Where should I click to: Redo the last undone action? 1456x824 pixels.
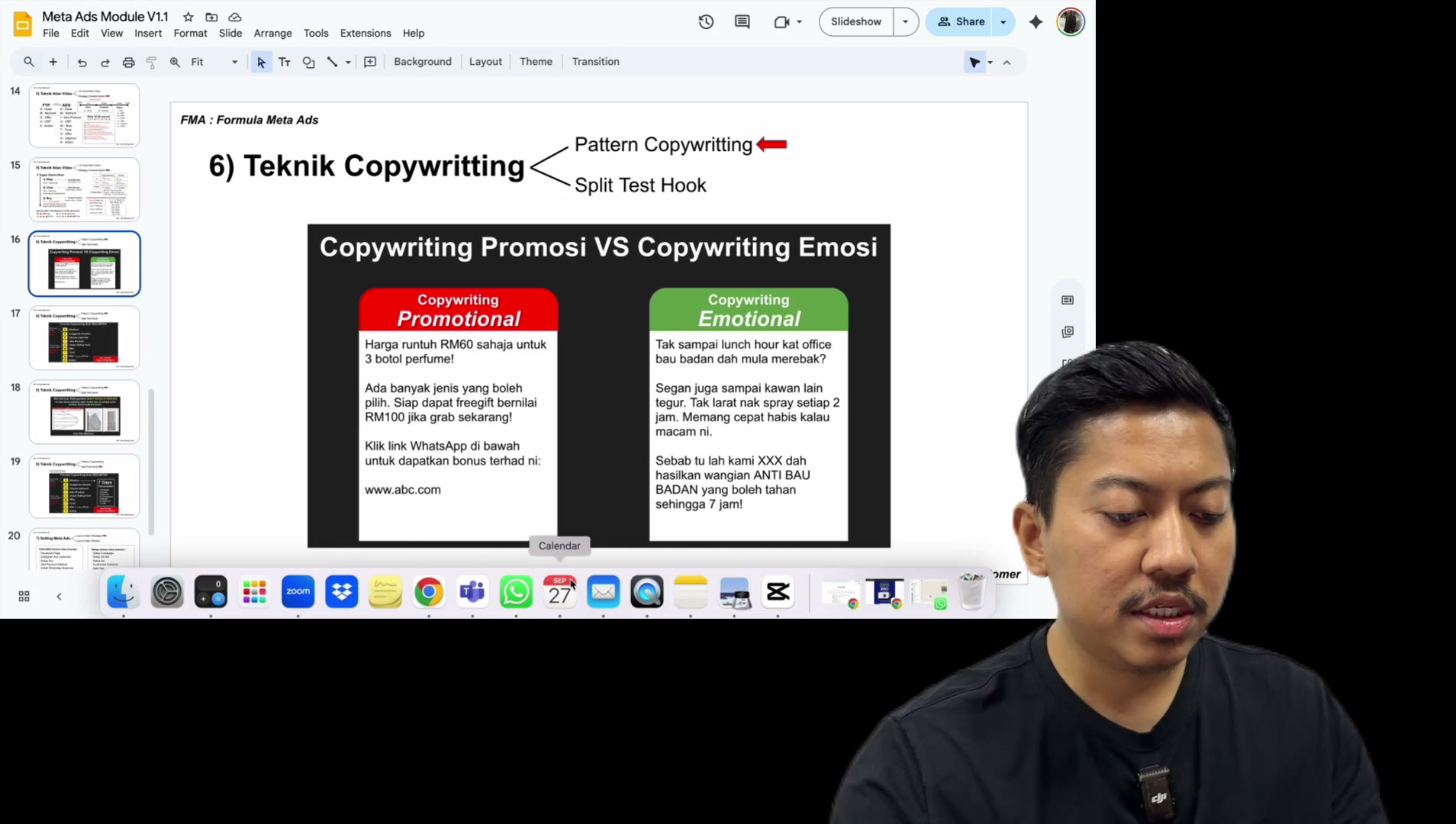click(105, 62)
